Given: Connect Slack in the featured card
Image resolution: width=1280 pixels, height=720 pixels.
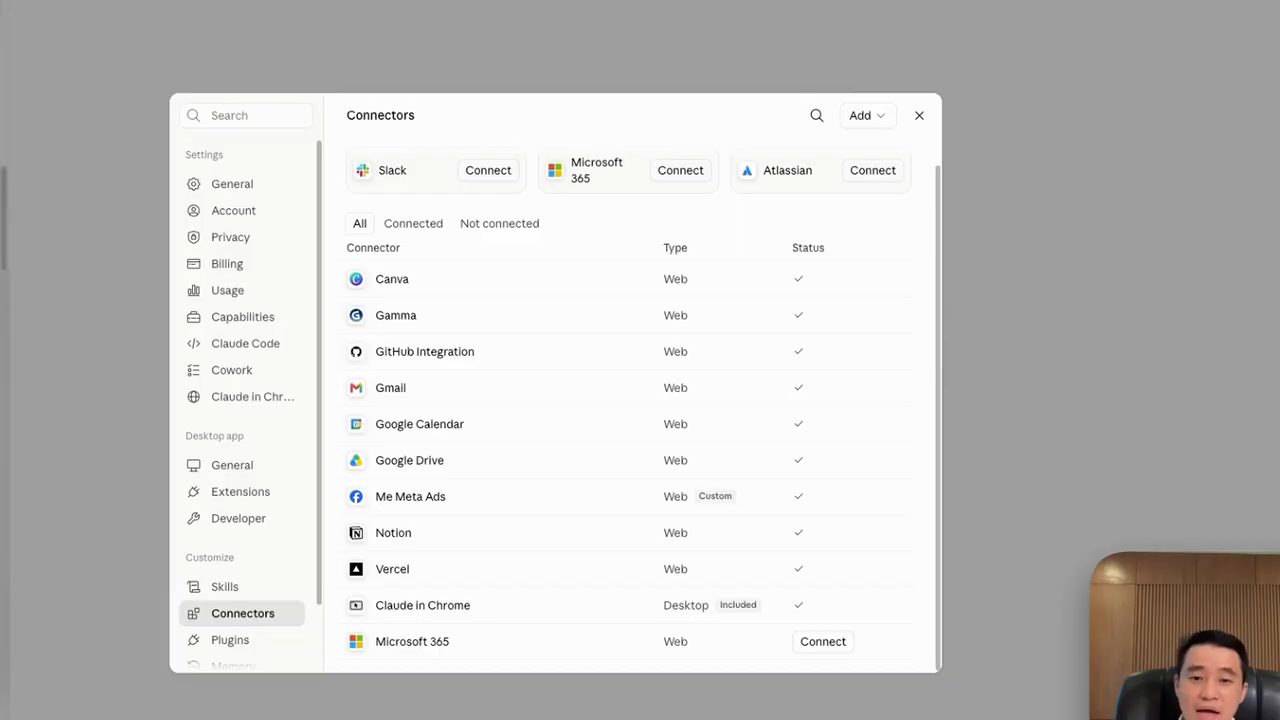Looking at the screenshot, I should pyautogui.click(x=488, y=170).
